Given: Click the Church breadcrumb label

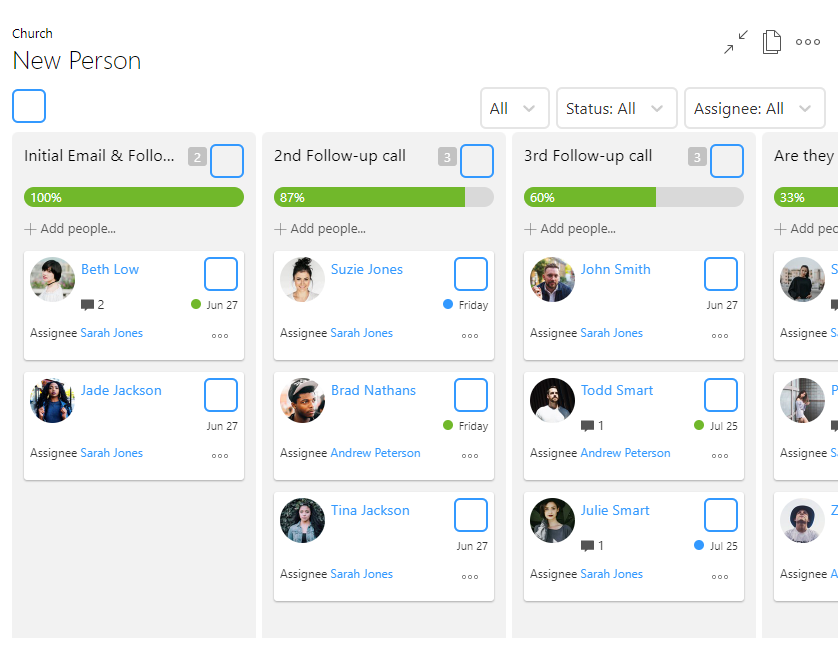Looking at the screenshot, I should [32, 34].
